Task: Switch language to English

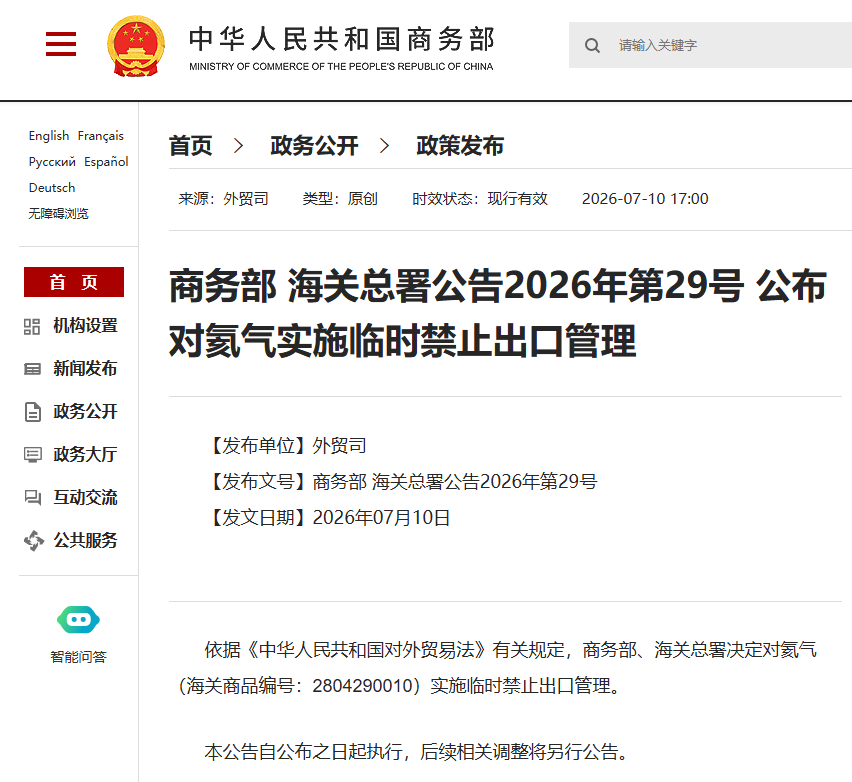Action: [x=49, y=136]
